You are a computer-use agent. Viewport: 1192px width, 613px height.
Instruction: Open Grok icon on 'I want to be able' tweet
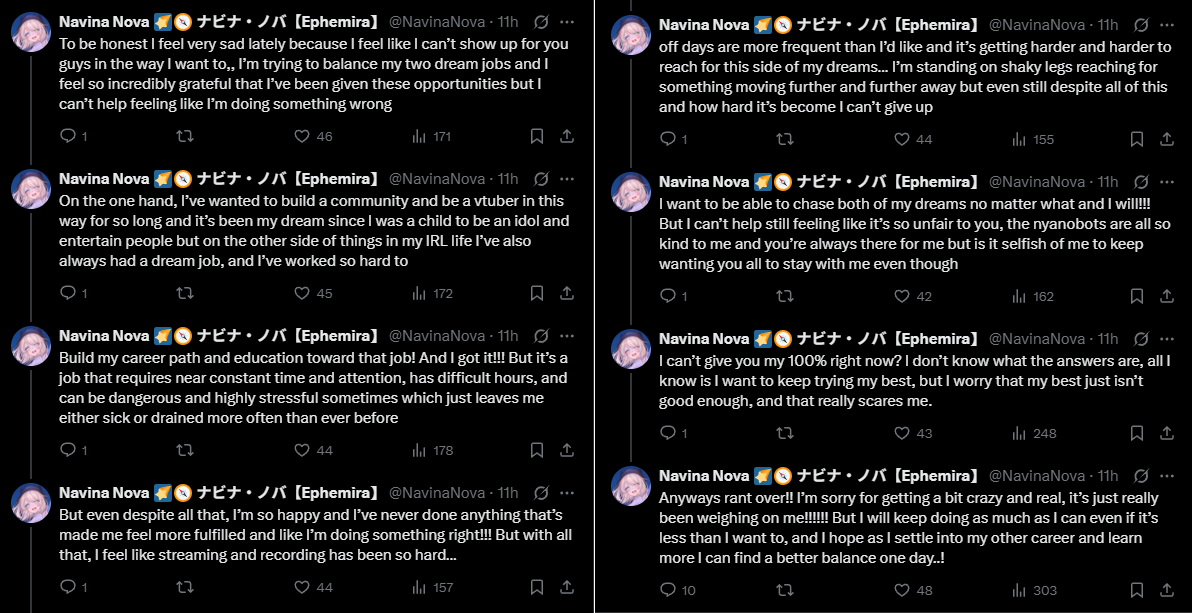click(1140, 181)
